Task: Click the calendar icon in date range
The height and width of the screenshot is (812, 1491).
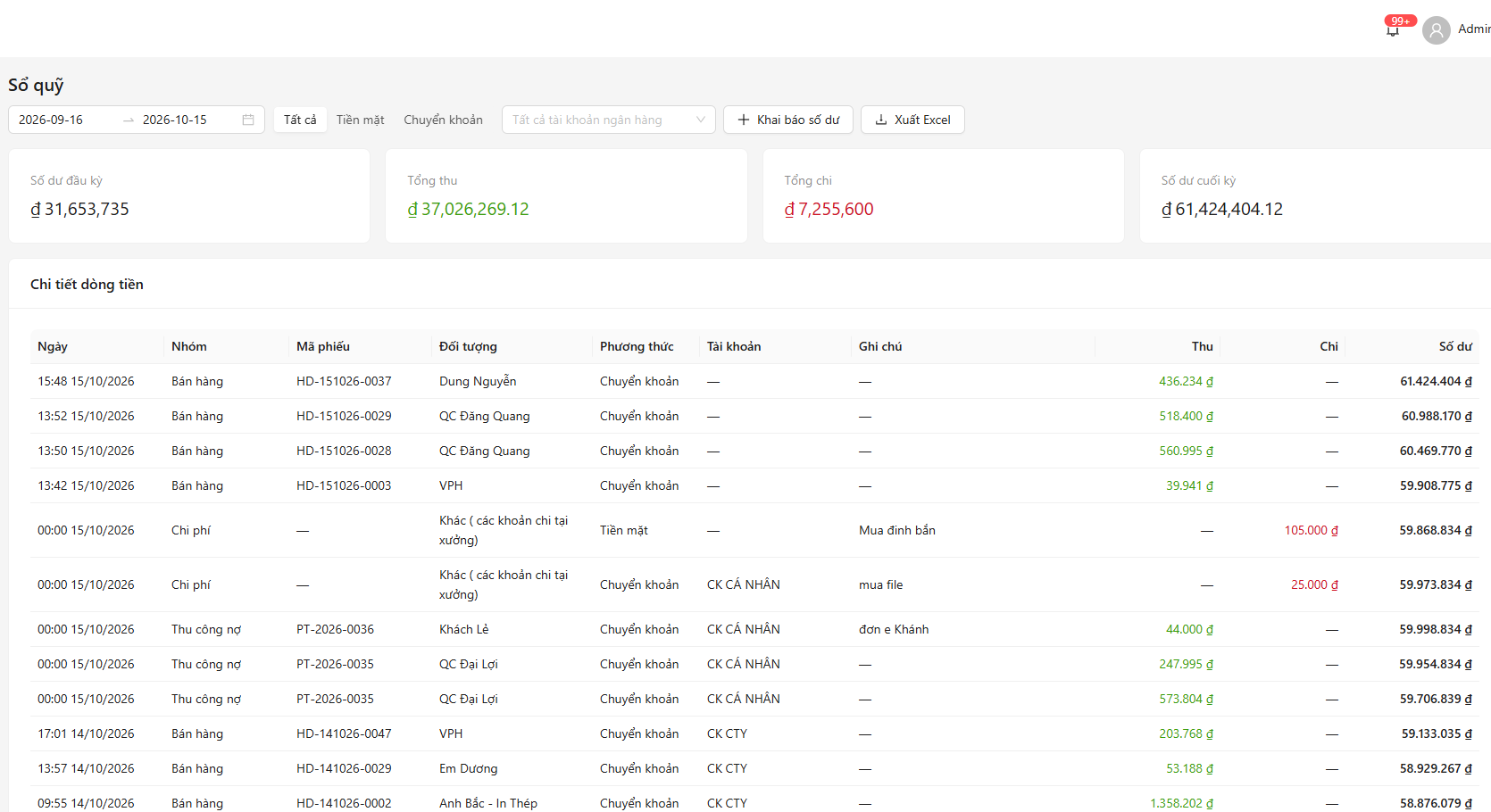Action: pyautogui.click(x=248, y=120)
